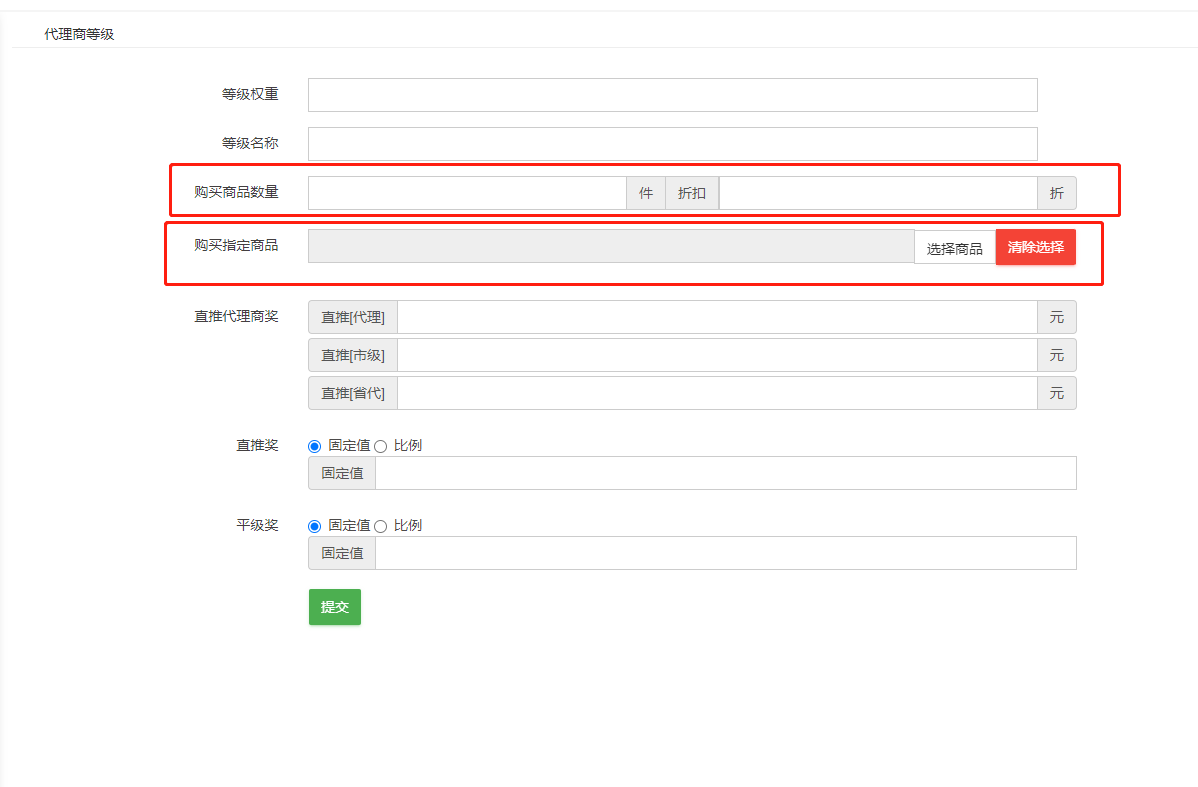This screenshot has height=787, width=1198.
Task: Switch 平级奖 to 比例 option
Action: [380, 526]
